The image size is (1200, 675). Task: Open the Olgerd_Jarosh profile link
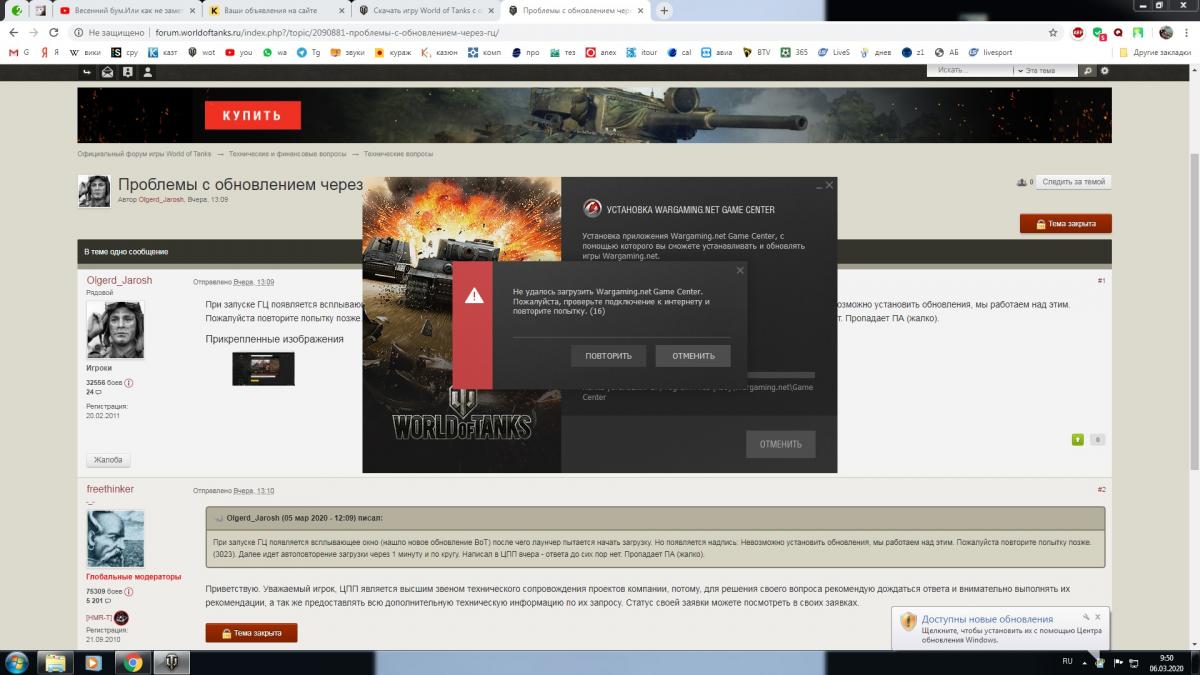(119, 281)
